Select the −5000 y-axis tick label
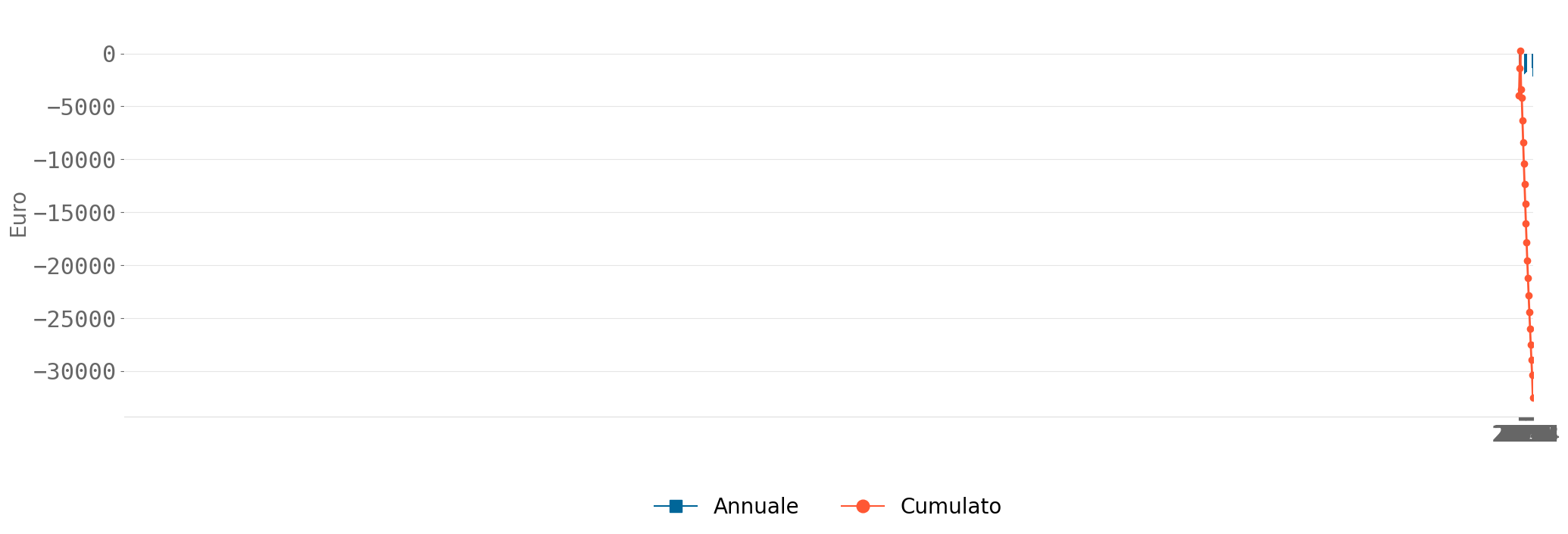This screenshot has width=1568, height=534. pyautogui.click(x=80, y=107)
